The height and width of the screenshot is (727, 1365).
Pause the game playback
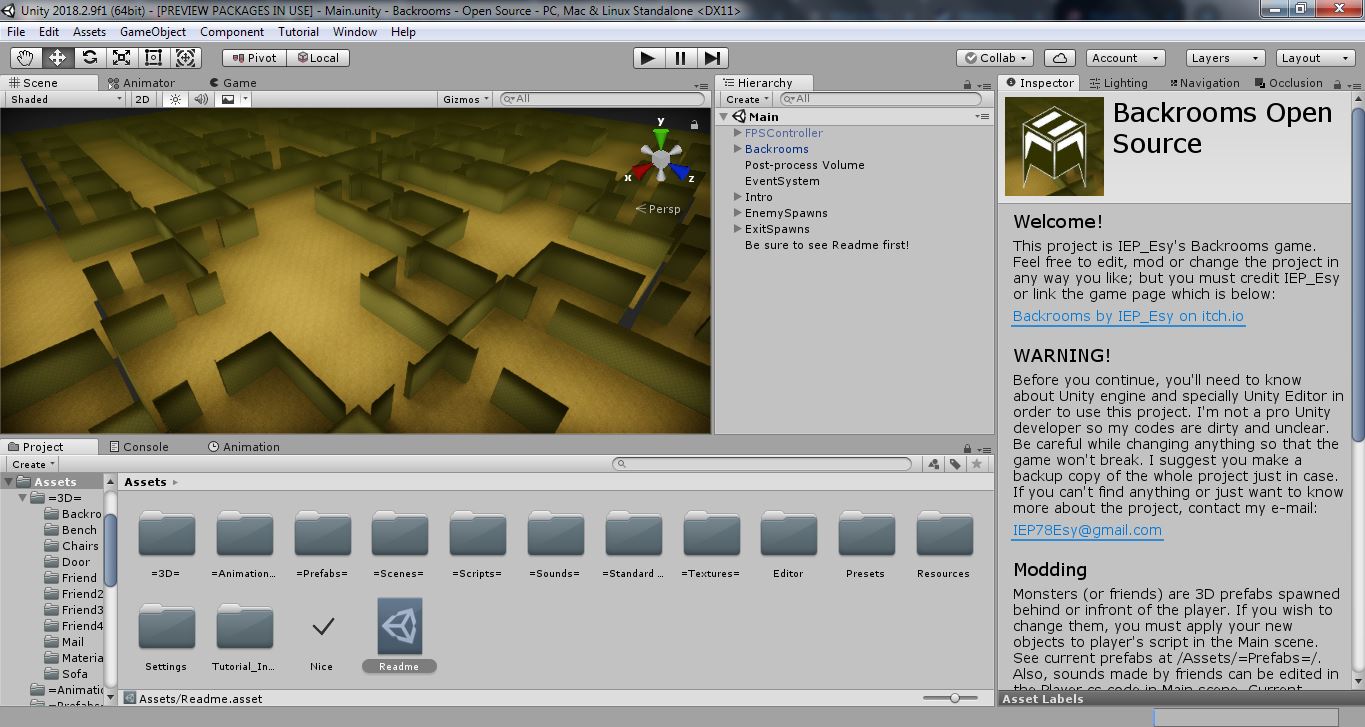pyautogui.click(x=680, y=58)
